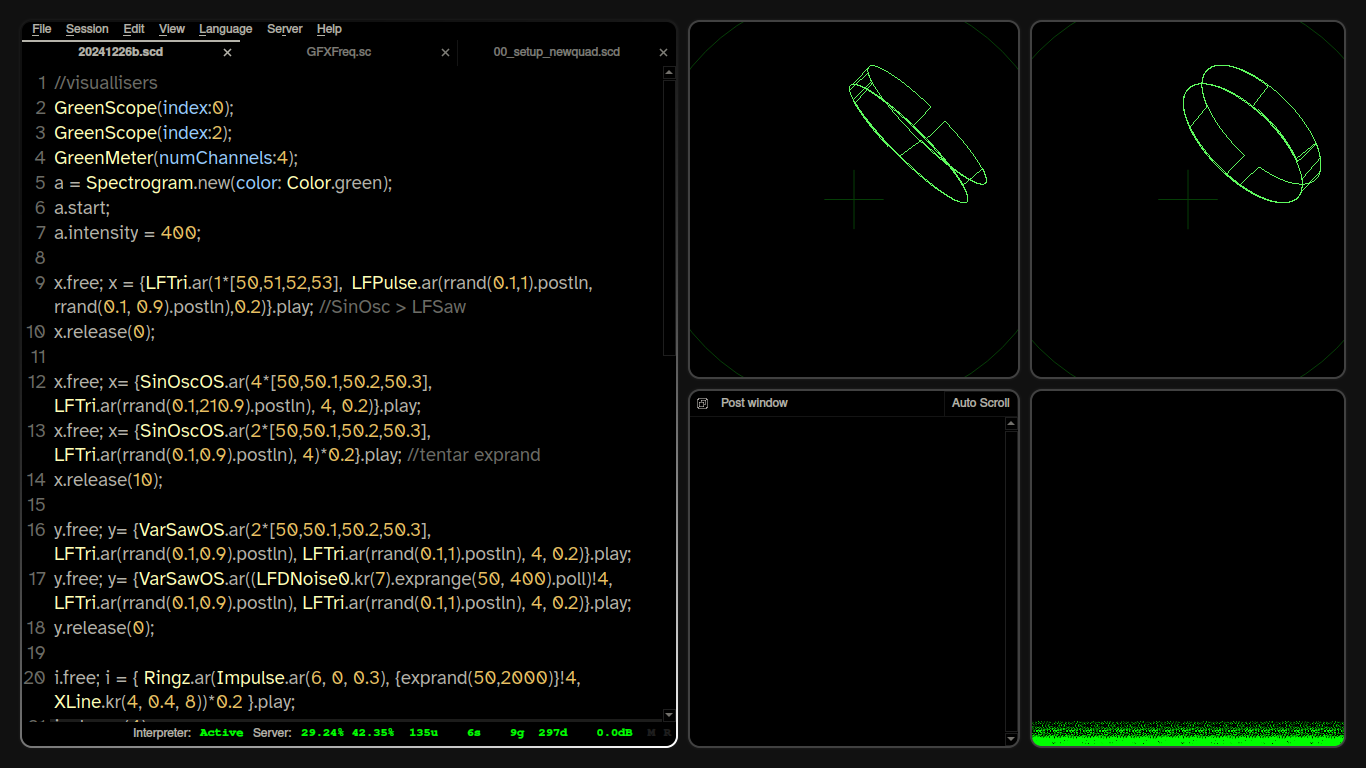
Task: Click the GreenScope(index:2) line
Action: point(143,133)
